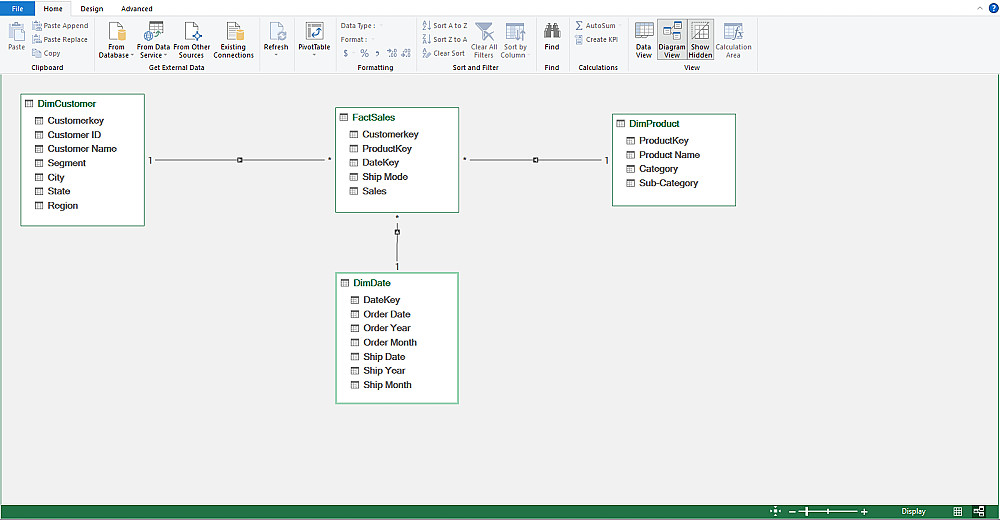
Task: Switch to the Advanced tab
Action: click(136, 8)
